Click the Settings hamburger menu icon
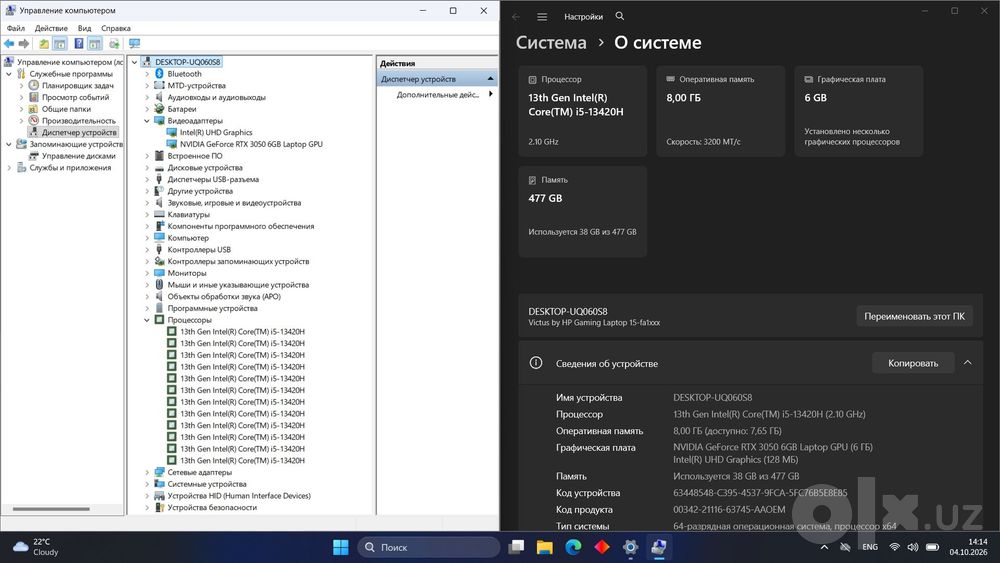The image size is (1000, 563). [542, 17]
